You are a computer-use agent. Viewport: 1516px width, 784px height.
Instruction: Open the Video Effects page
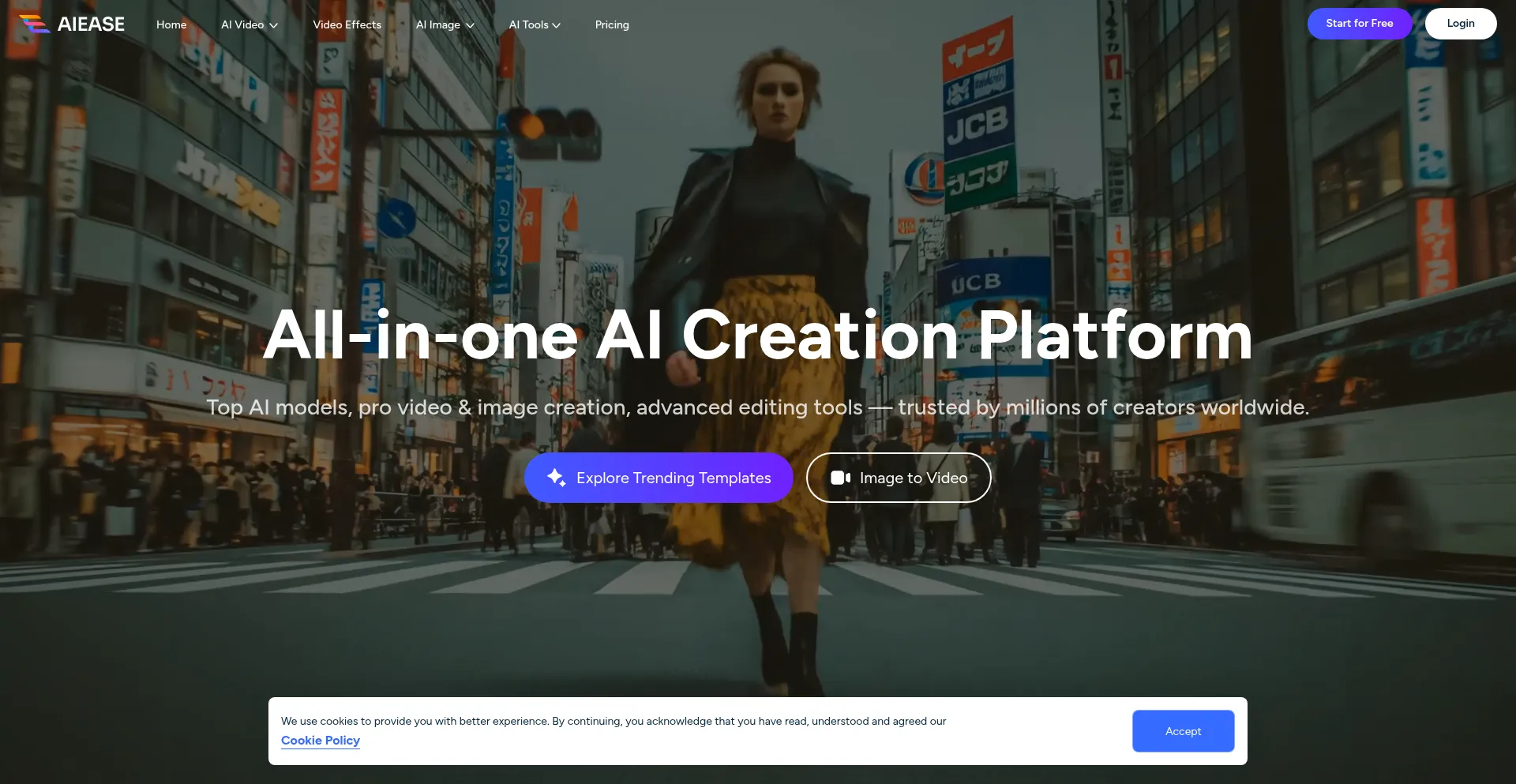(x=347, y=24)
